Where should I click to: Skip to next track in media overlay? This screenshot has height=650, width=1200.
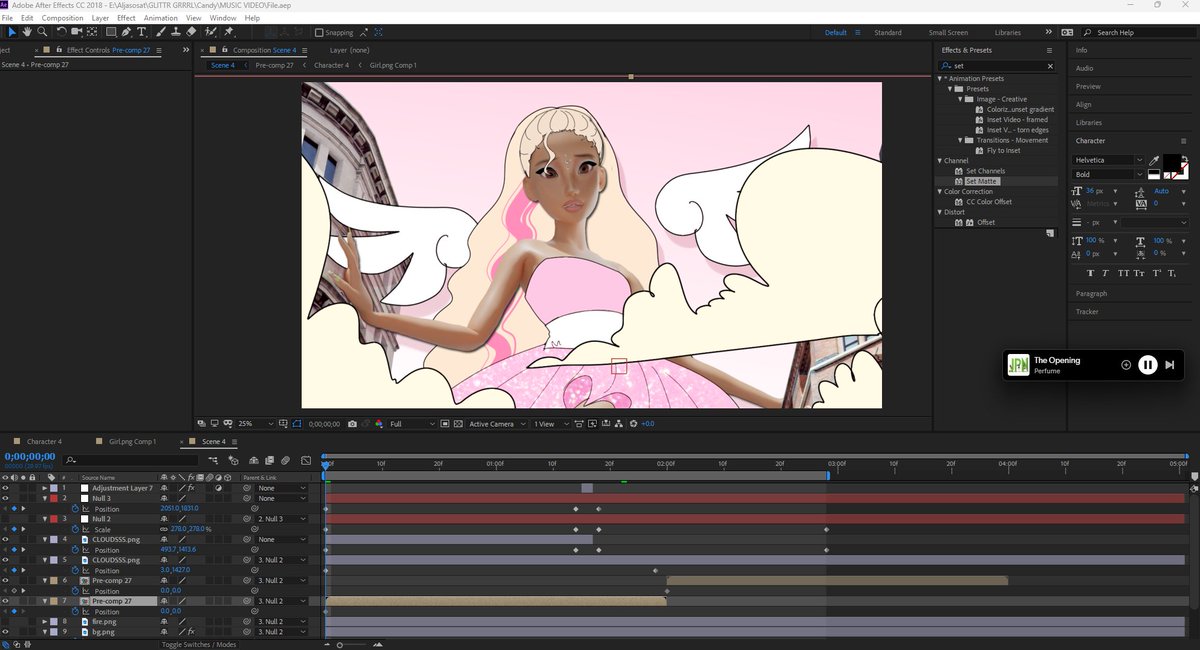pos(1169,365)
